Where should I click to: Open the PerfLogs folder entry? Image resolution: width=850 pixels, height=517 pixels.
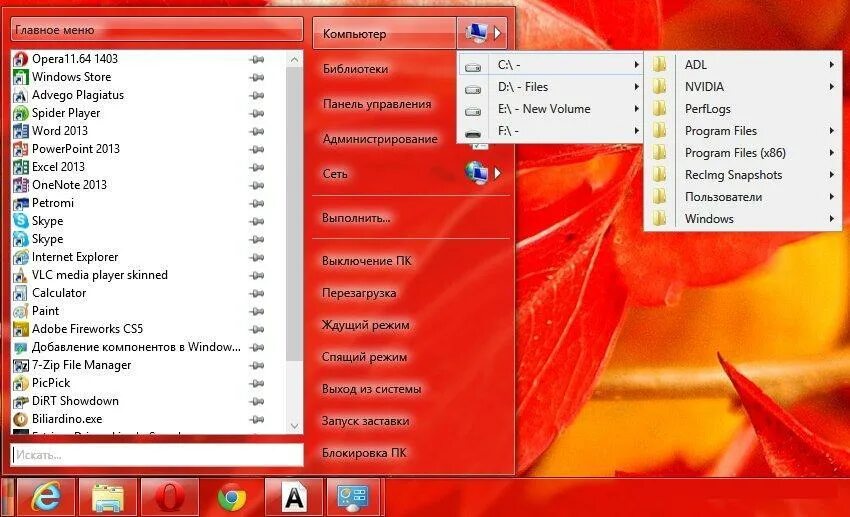(743, 109)
